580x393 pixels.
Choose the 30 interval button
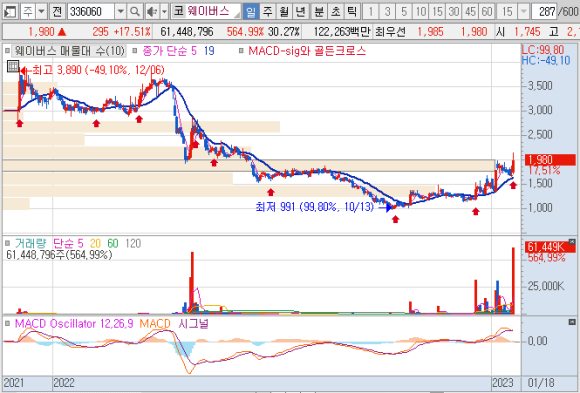(454, 11)
